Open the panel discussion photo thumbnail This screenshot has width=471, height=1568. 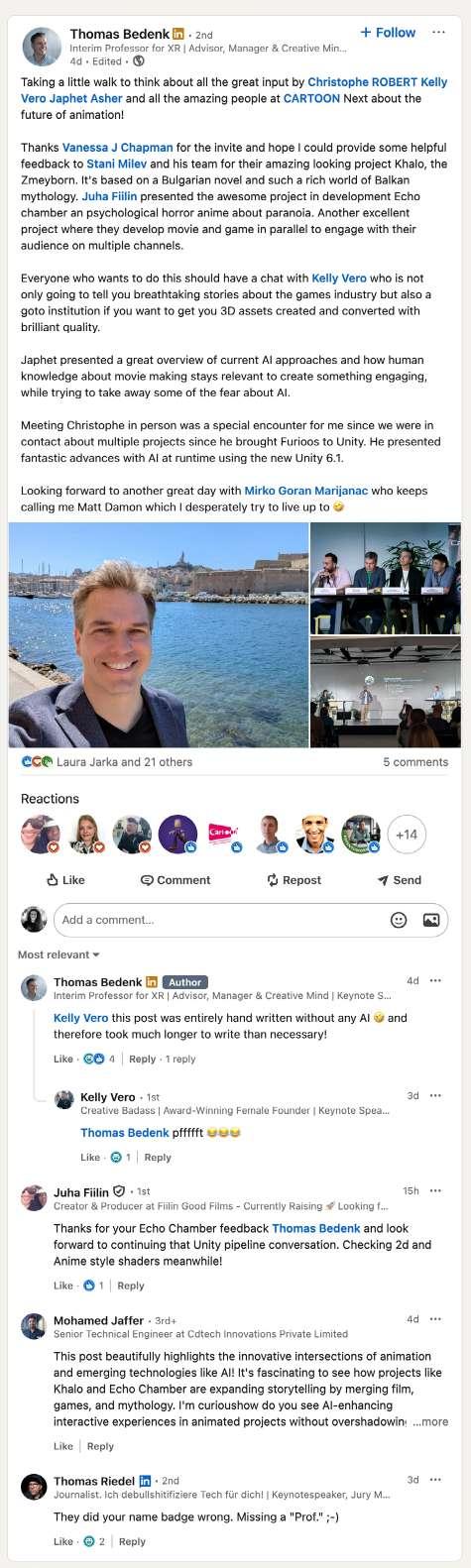pos(385,578)
